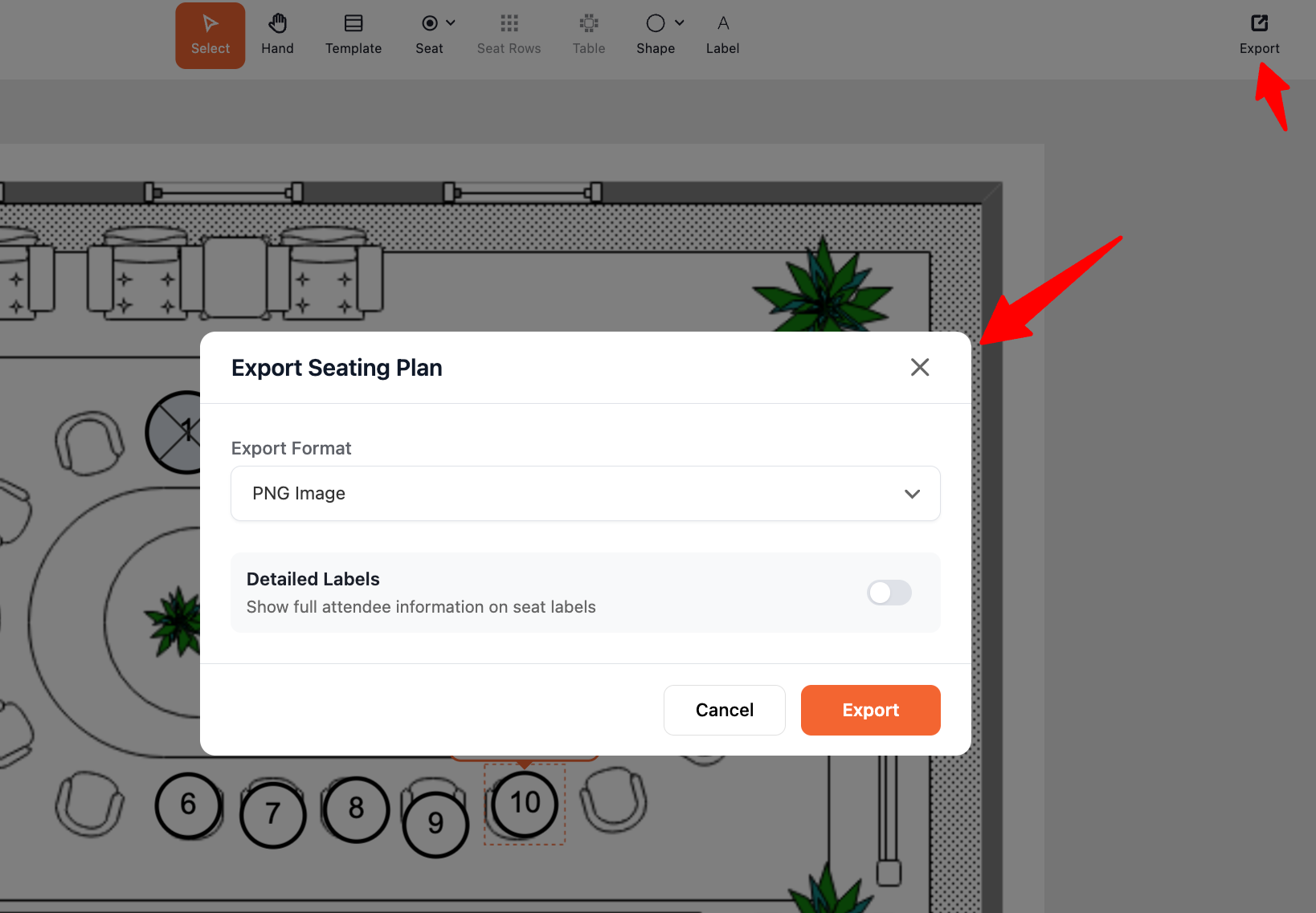This screenshot has width=1316, height=913.
Task: Activate the Select cursor tool
Action: pyautogui.click(x=210, y=35)
